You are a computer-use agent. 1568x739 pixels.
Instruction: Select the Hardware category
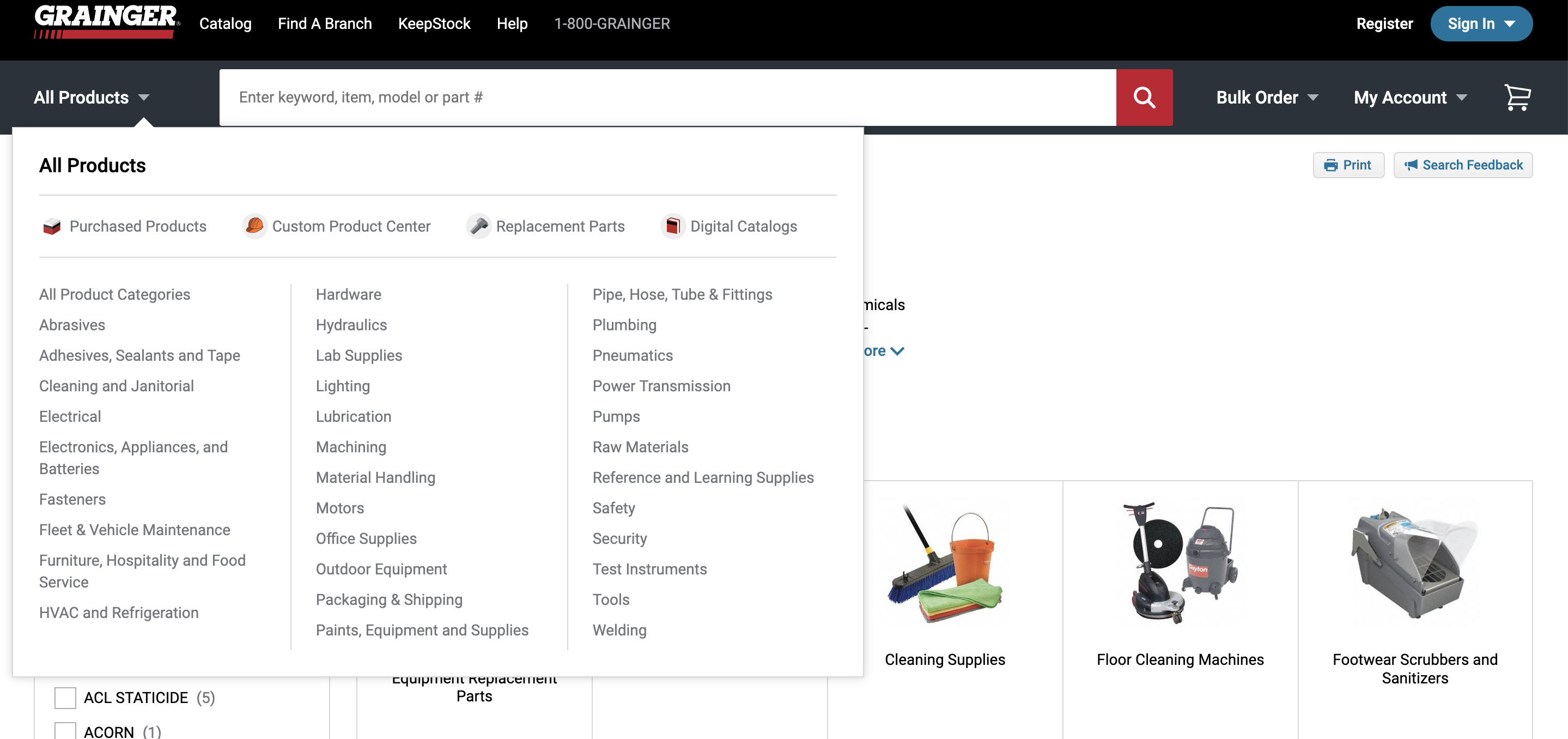[x=348, y=295]
